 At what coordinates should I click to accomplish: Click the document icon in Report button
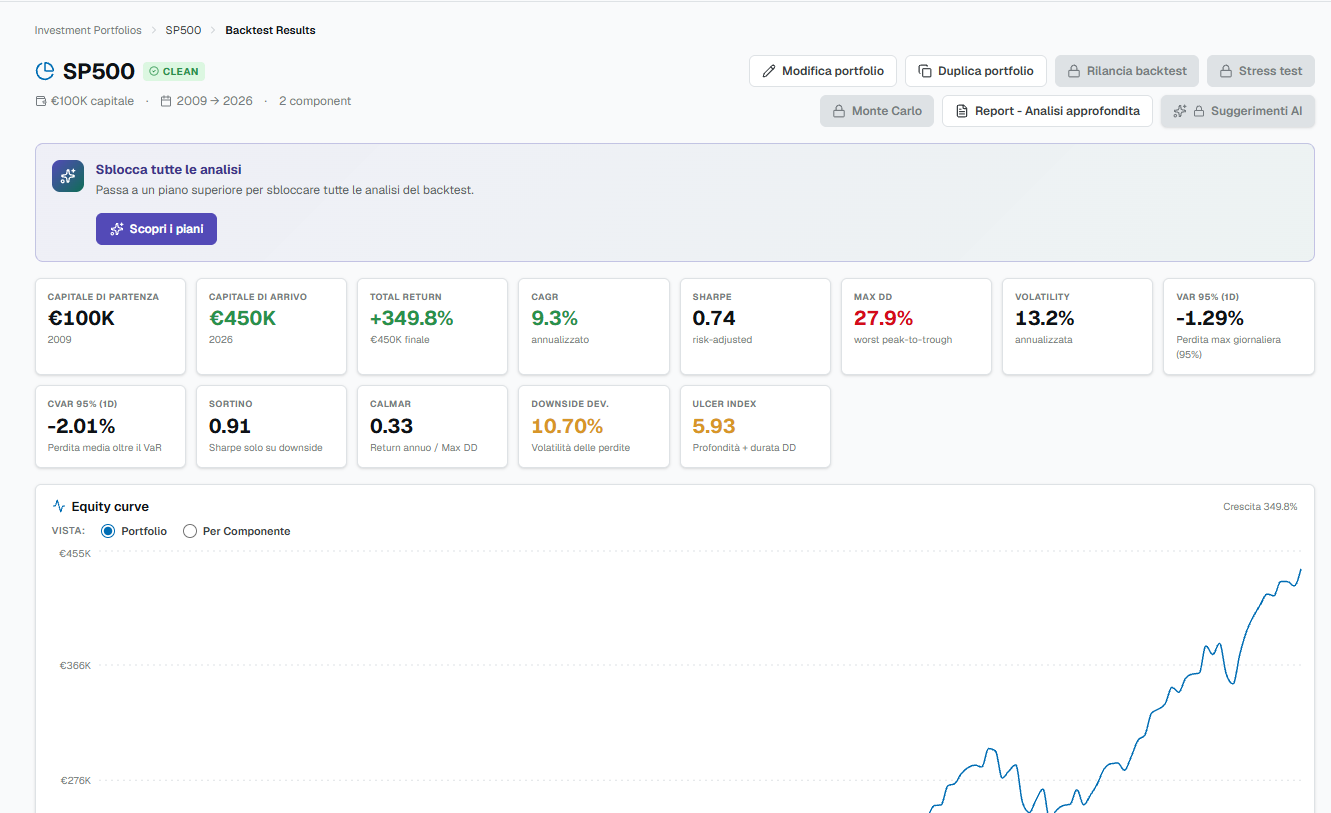pos(962,111)
